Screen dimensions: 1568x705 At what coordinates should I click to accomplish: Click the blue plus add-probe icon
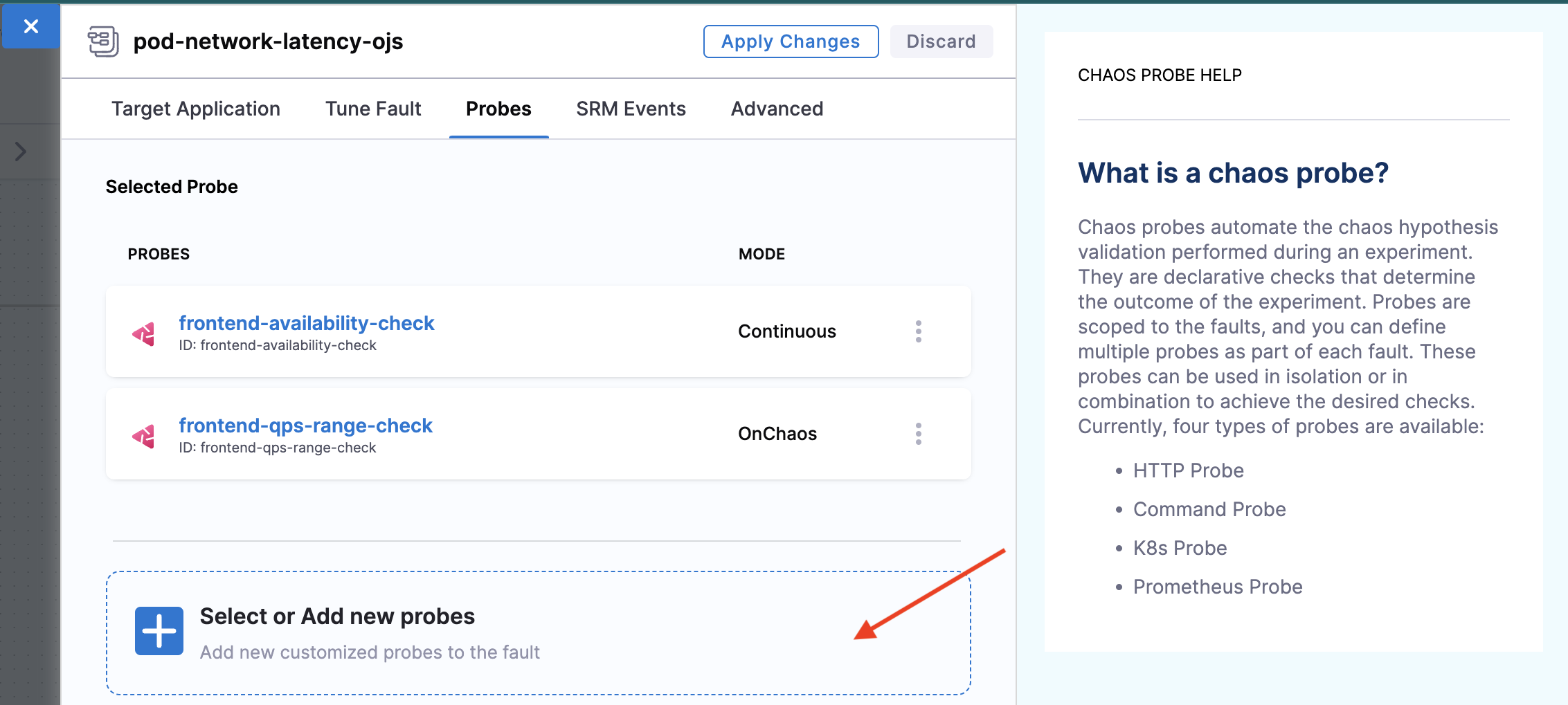click(159, 631)
